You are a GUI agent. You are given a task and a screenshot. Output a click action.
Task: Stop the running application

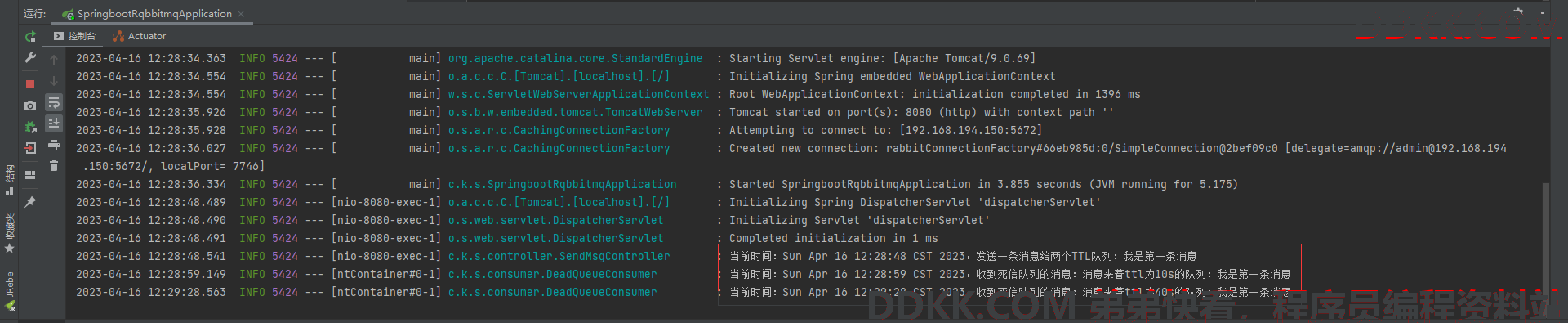30,84
